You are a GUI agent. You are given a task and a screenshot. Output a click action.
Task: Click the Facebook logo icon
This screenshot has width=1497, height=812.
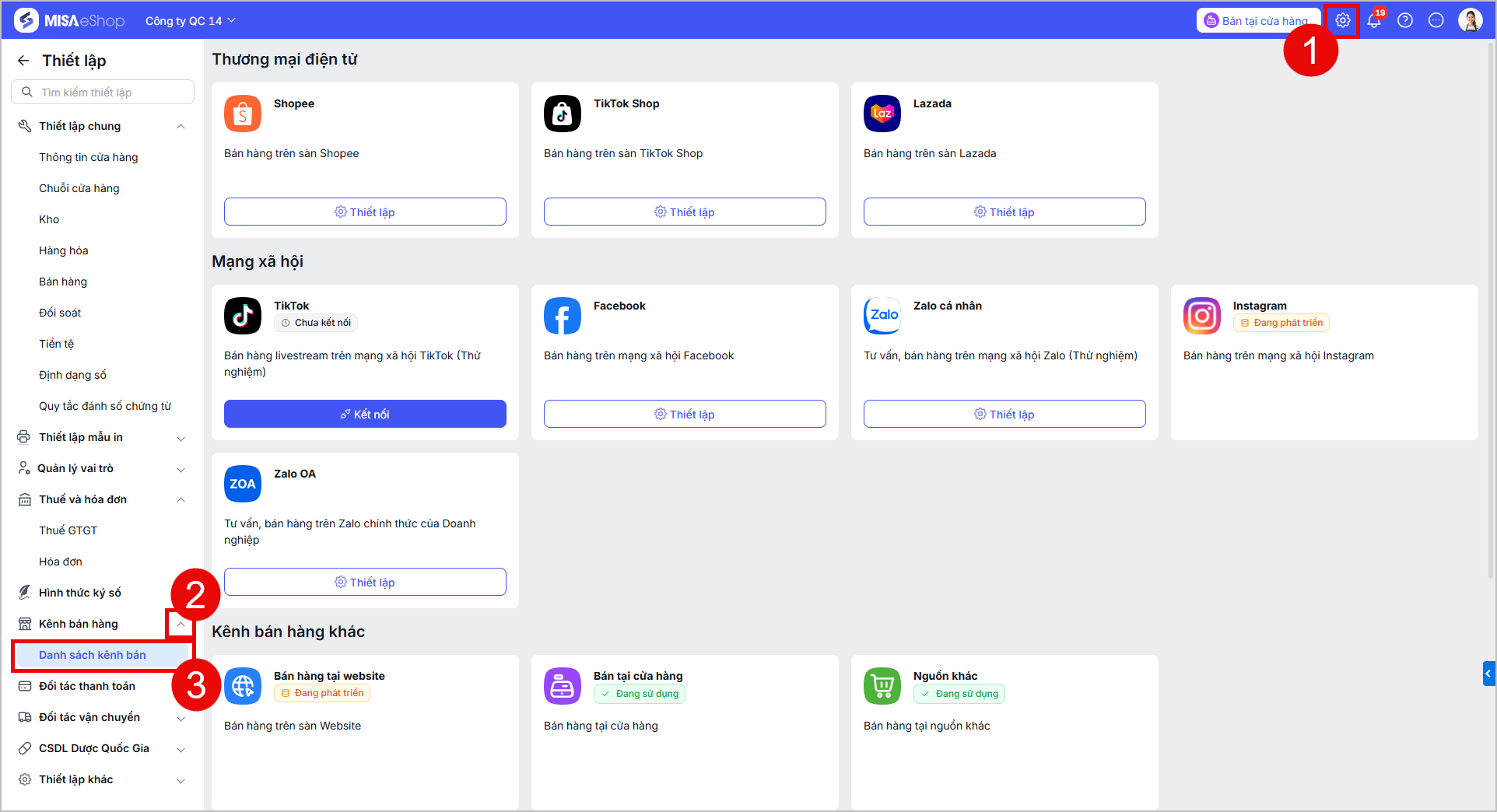(x=563, y=316)
